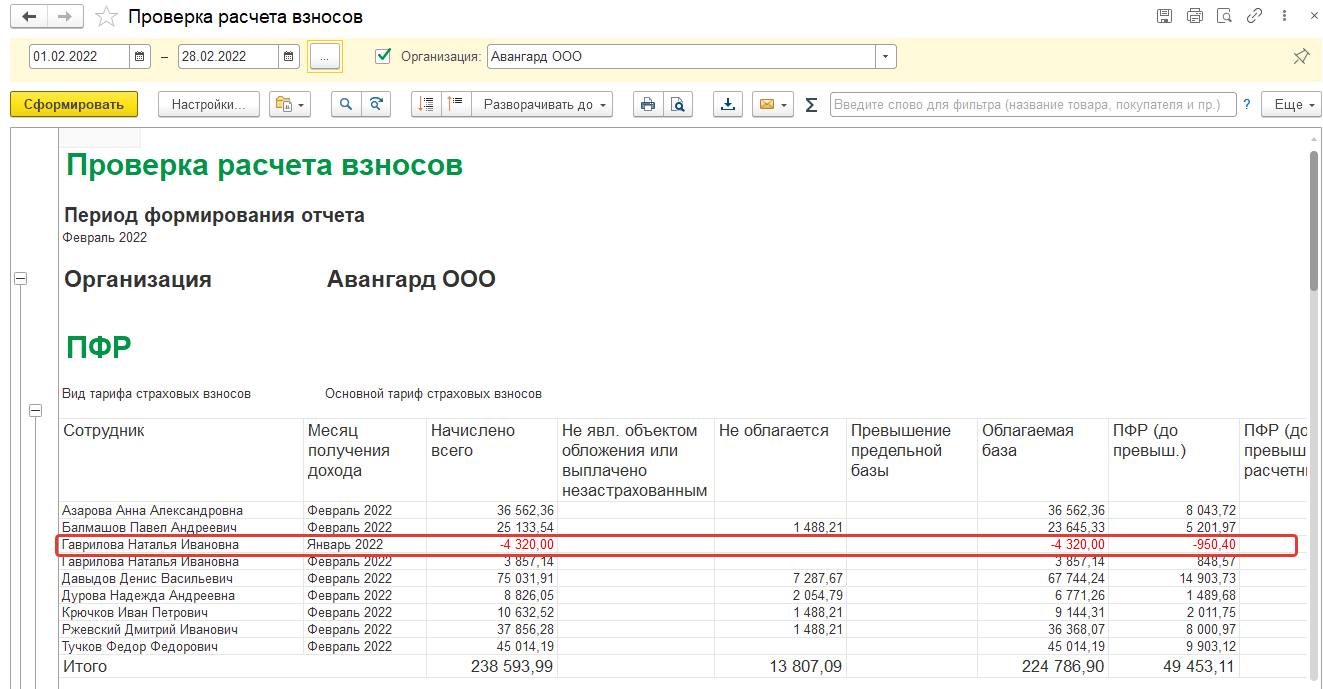Screen dimensions: 1323x689
Task: Open calendar for end date 28.02.2022
Action: [x=289, y=57]
